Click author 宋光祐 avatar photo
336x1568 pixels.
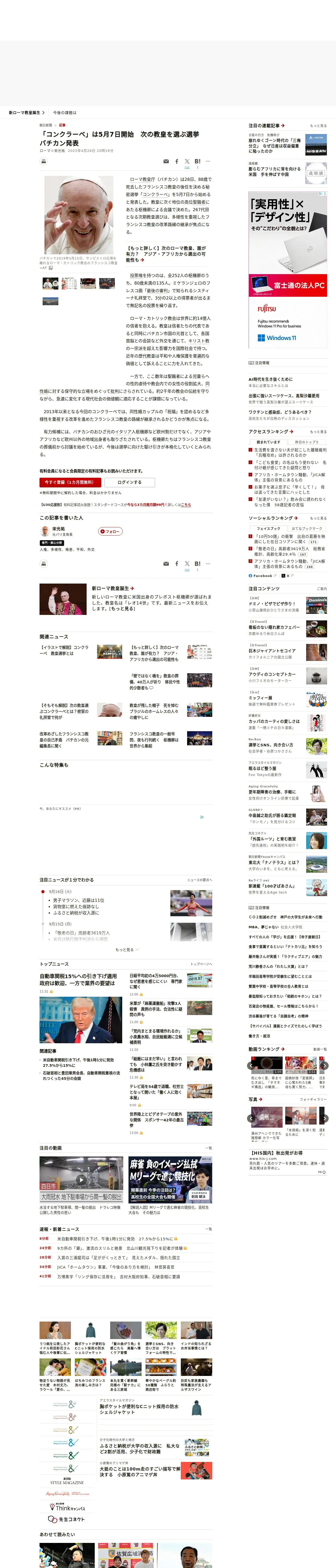pyautogui.click(x=44, y=531)
